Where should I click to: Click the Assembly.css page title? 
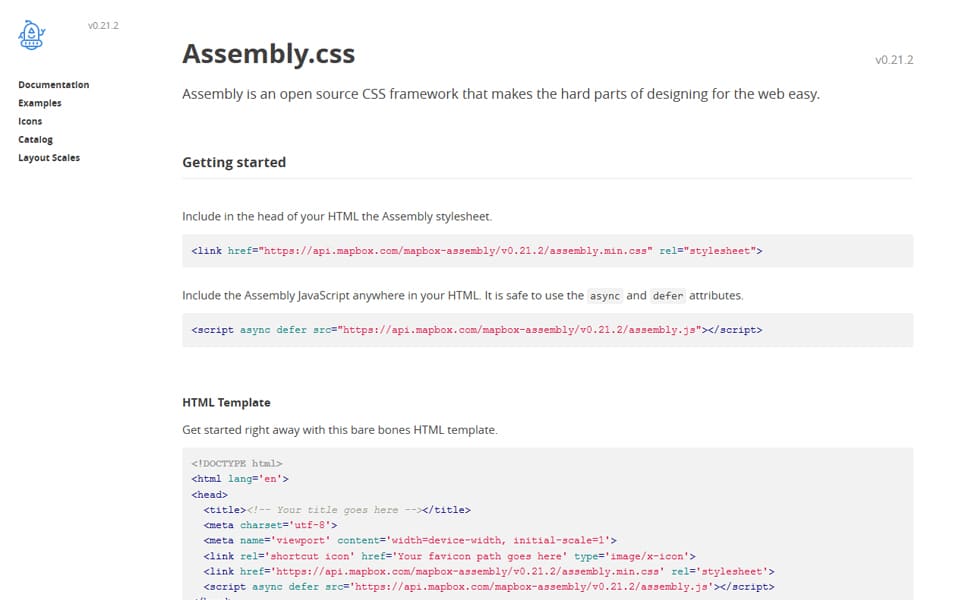click(268, 54)
